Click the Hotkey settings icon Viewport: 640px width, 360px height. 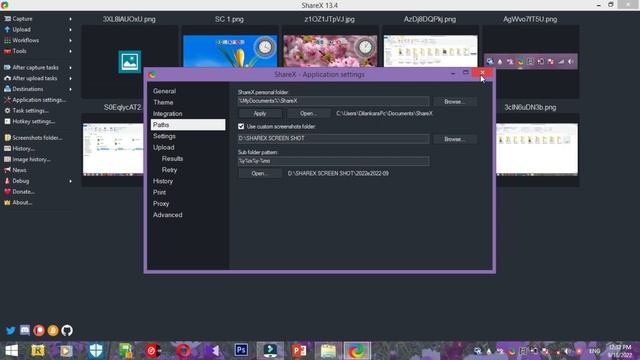(7, 121)
